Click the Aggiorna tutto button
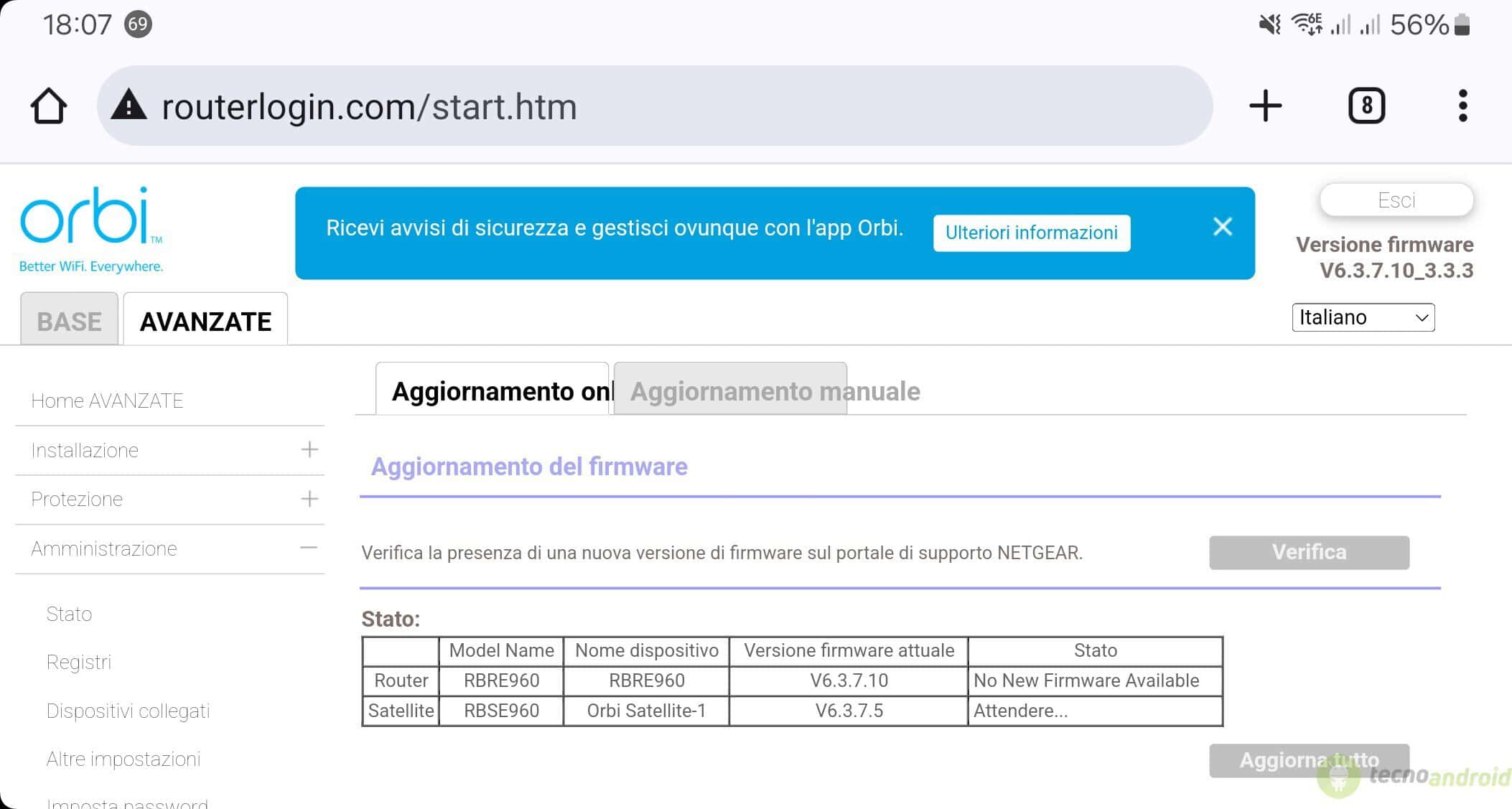Screen dimensions: 1512x809 1309,760
